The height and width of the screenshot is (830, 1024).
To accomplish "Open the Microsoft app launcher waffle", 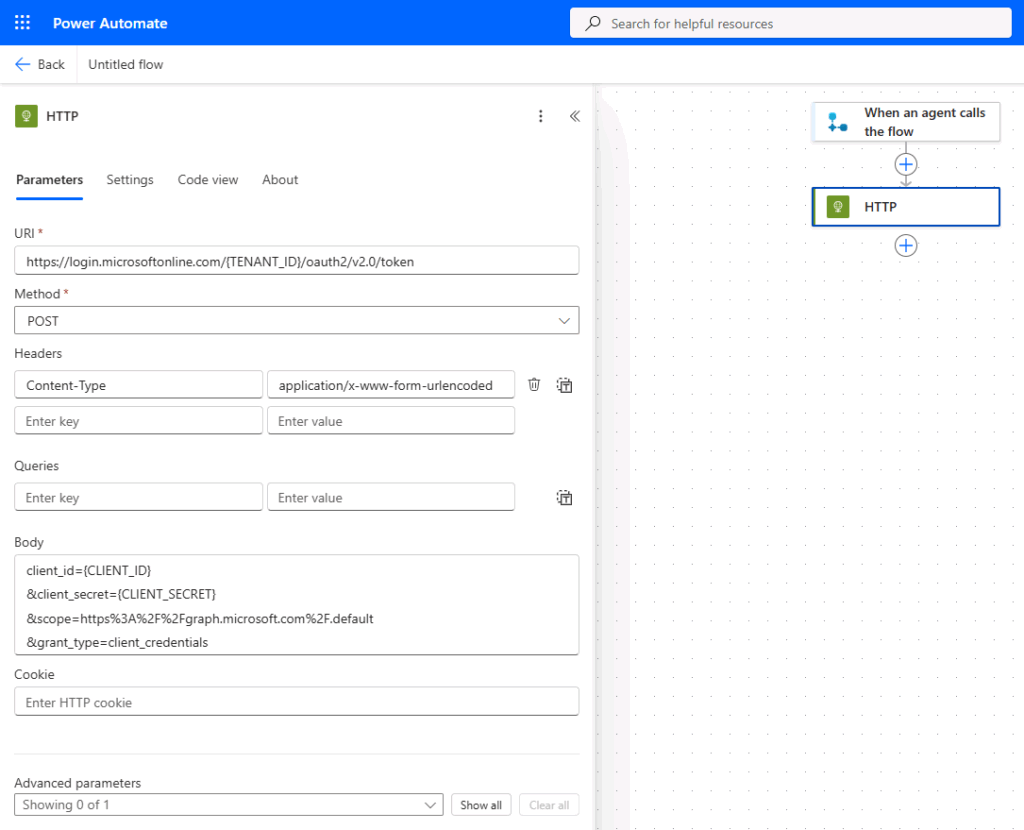I will [x=22, y=22].
